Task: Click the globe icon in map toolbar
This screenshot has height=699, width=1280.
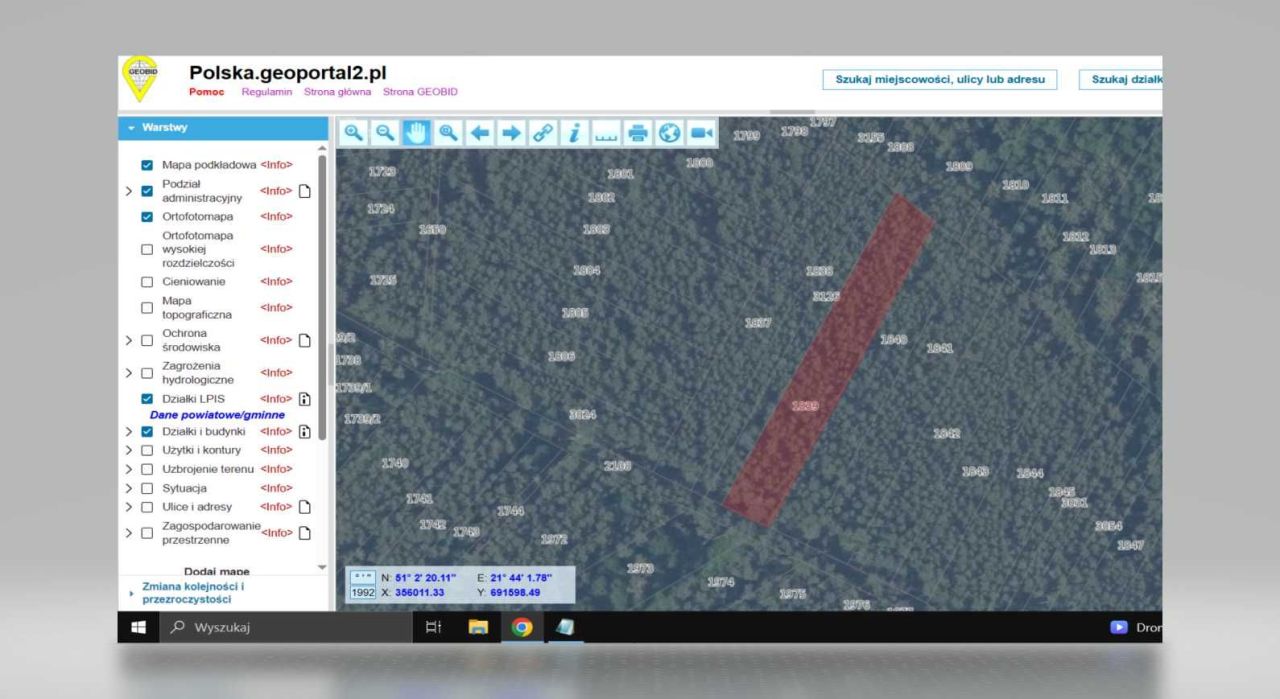Action: [669, 132]
